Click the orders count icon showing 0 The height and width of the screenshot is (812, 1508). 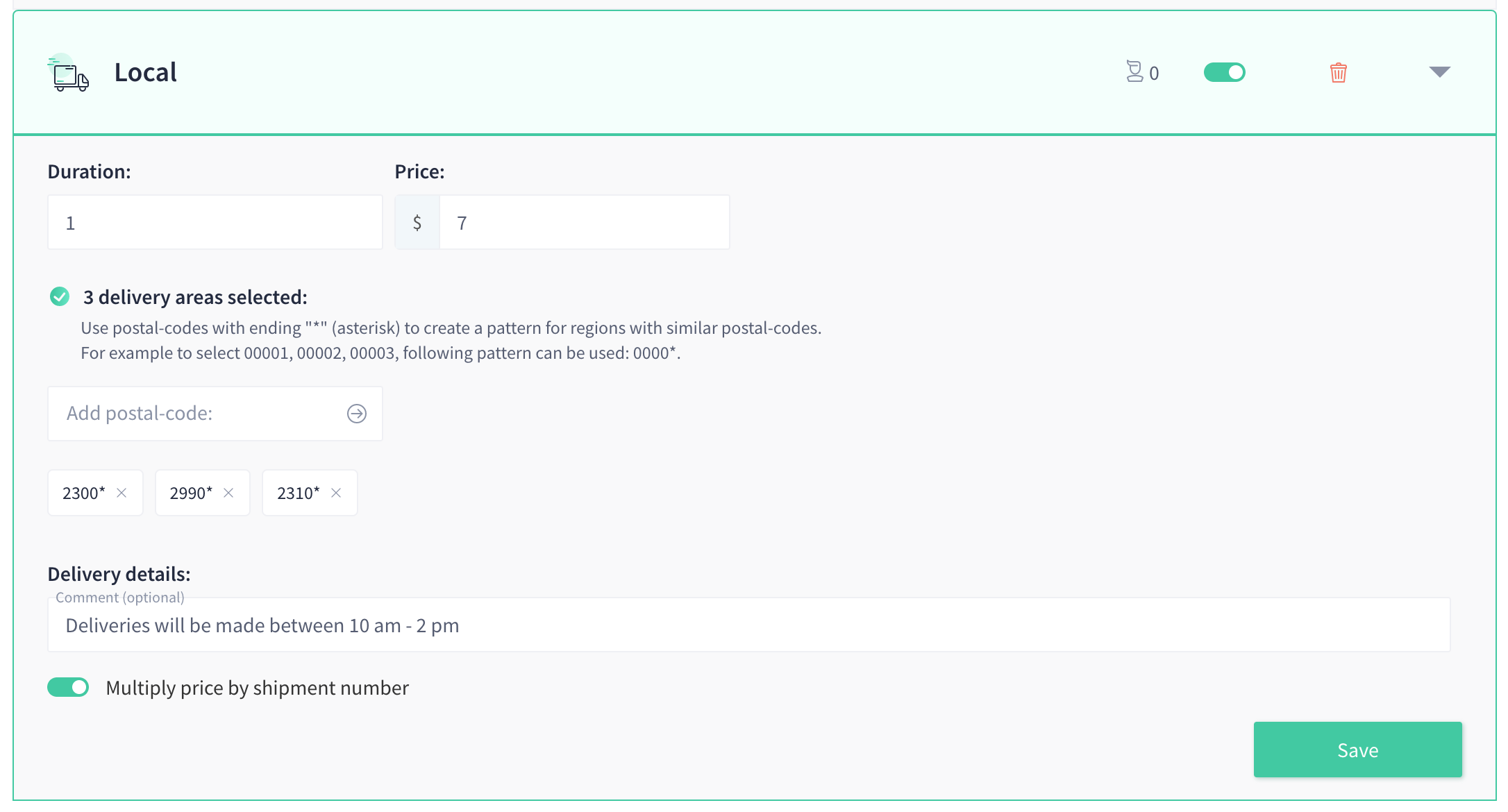1134,72
